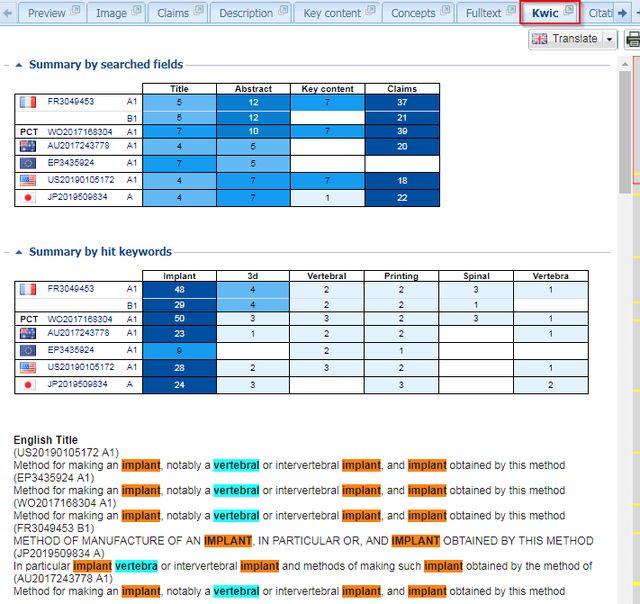Click the pop-out icon on Fulltext tab
Image resolution: width=640 pixels, height=604 pixels.
coord(511,11)
